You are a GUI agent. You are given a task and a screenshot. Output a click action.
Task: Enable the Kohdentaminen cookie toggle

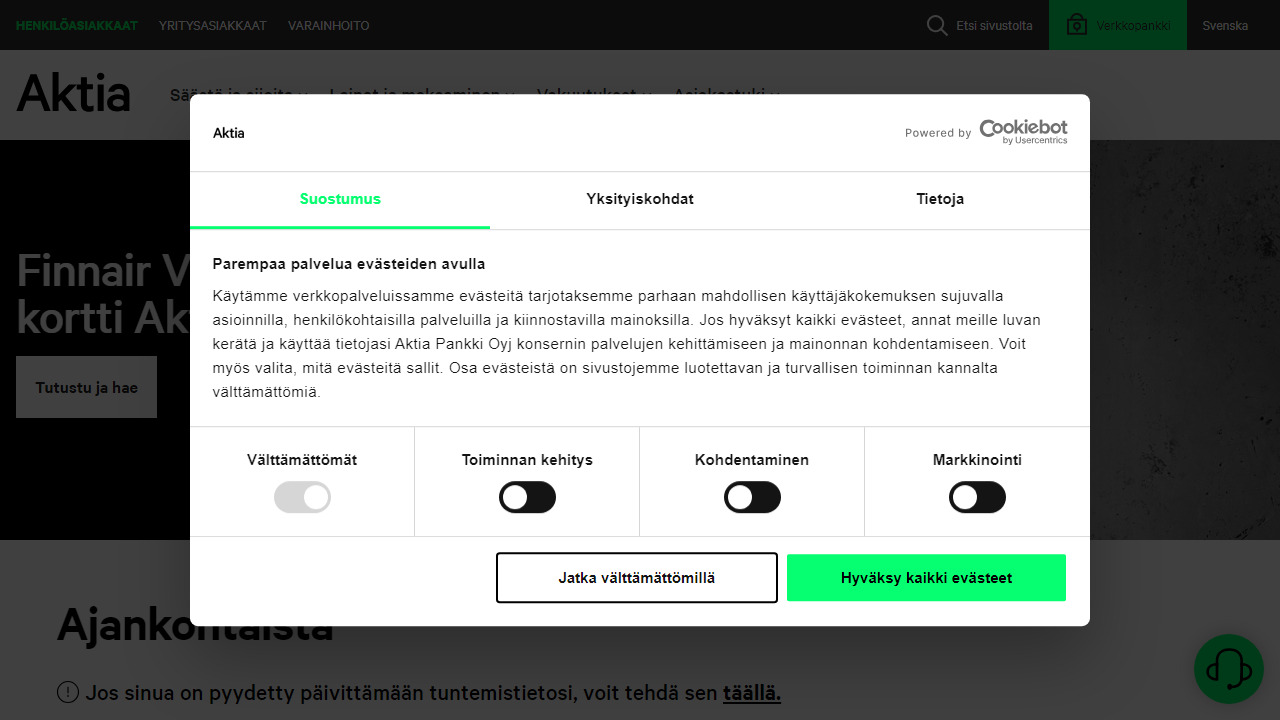(752, 497)
